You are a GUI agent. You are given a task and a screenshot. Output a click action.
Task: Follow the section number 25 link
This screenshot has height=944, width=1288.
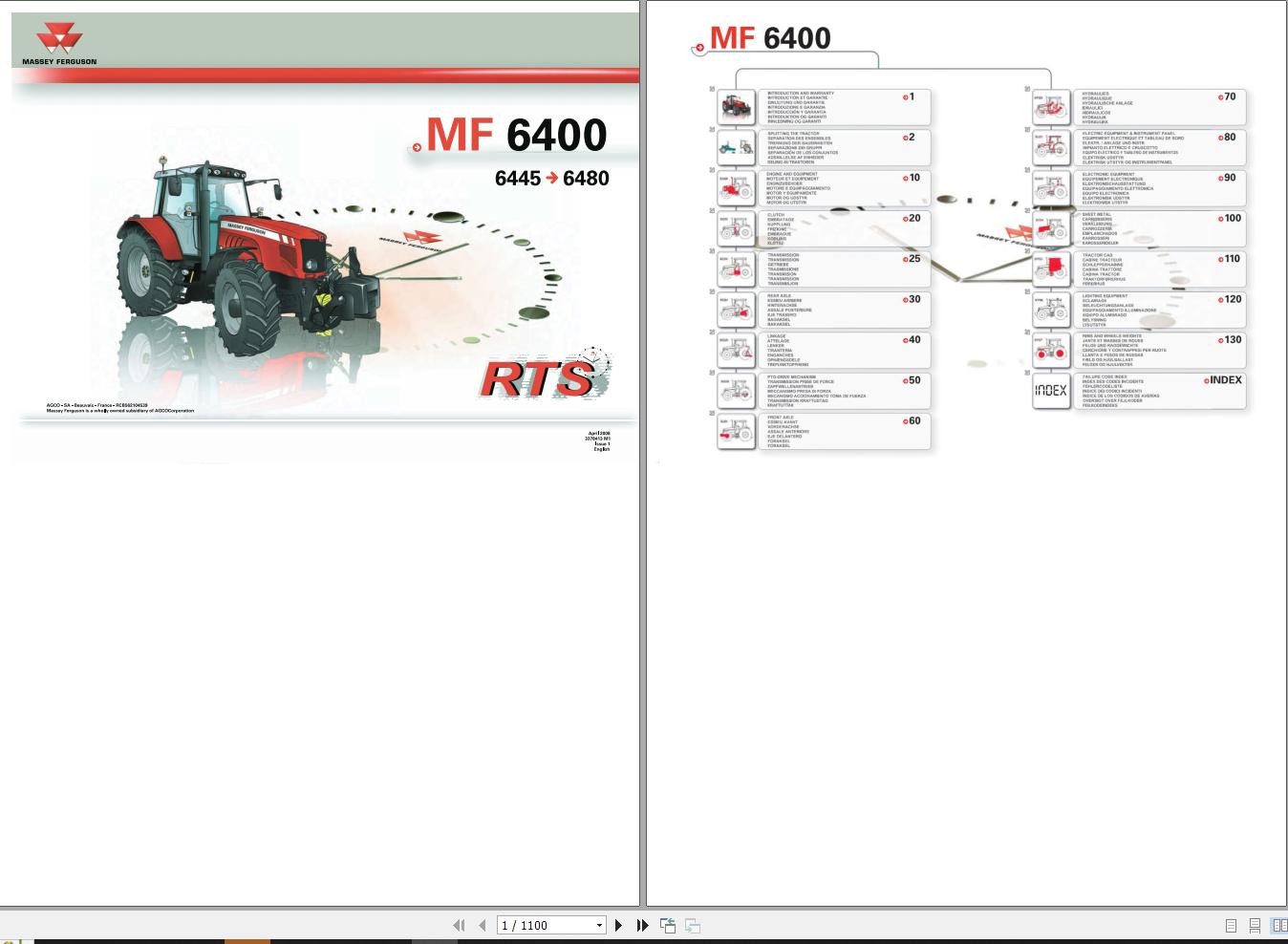tap(912, 258)
